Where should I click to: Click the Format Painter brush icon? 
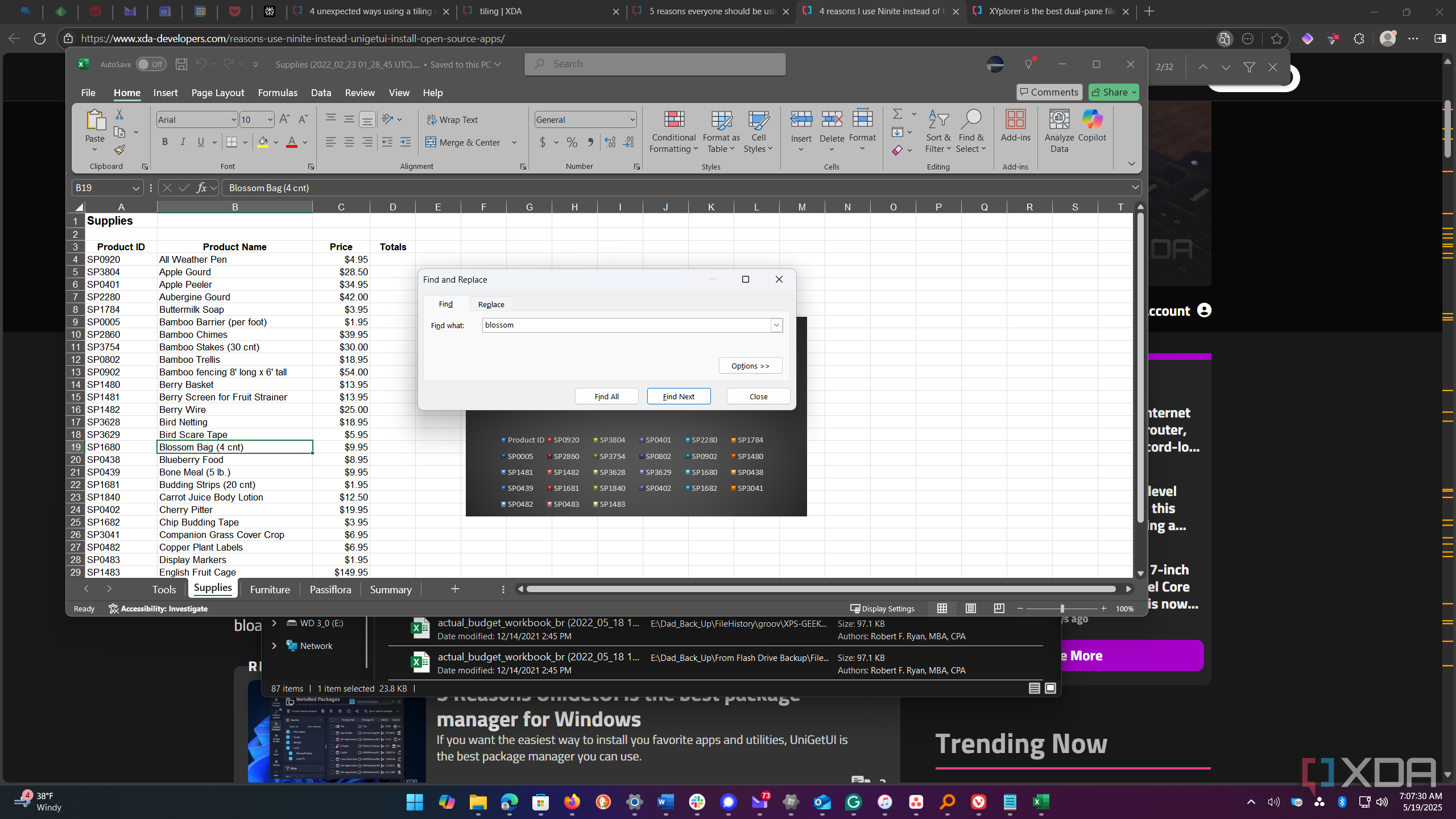[119, 150]
